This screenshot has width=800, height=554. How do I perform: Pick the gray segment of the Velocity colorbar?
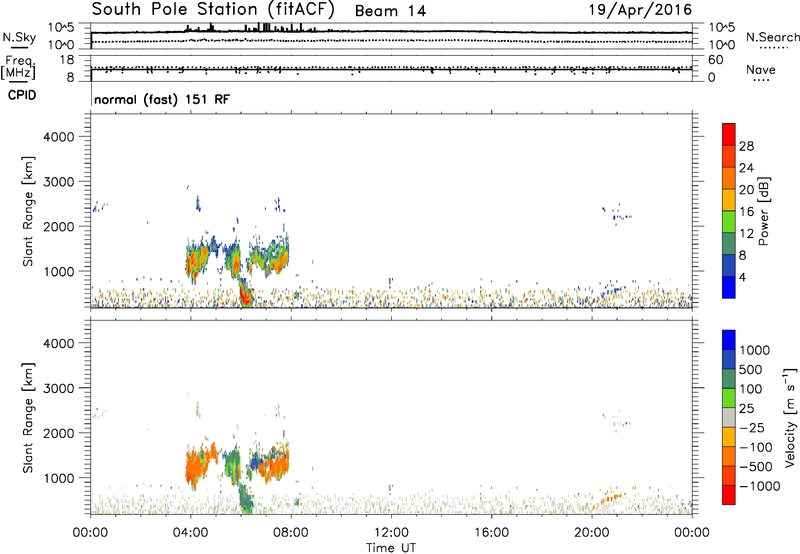[x=729, y=417]
